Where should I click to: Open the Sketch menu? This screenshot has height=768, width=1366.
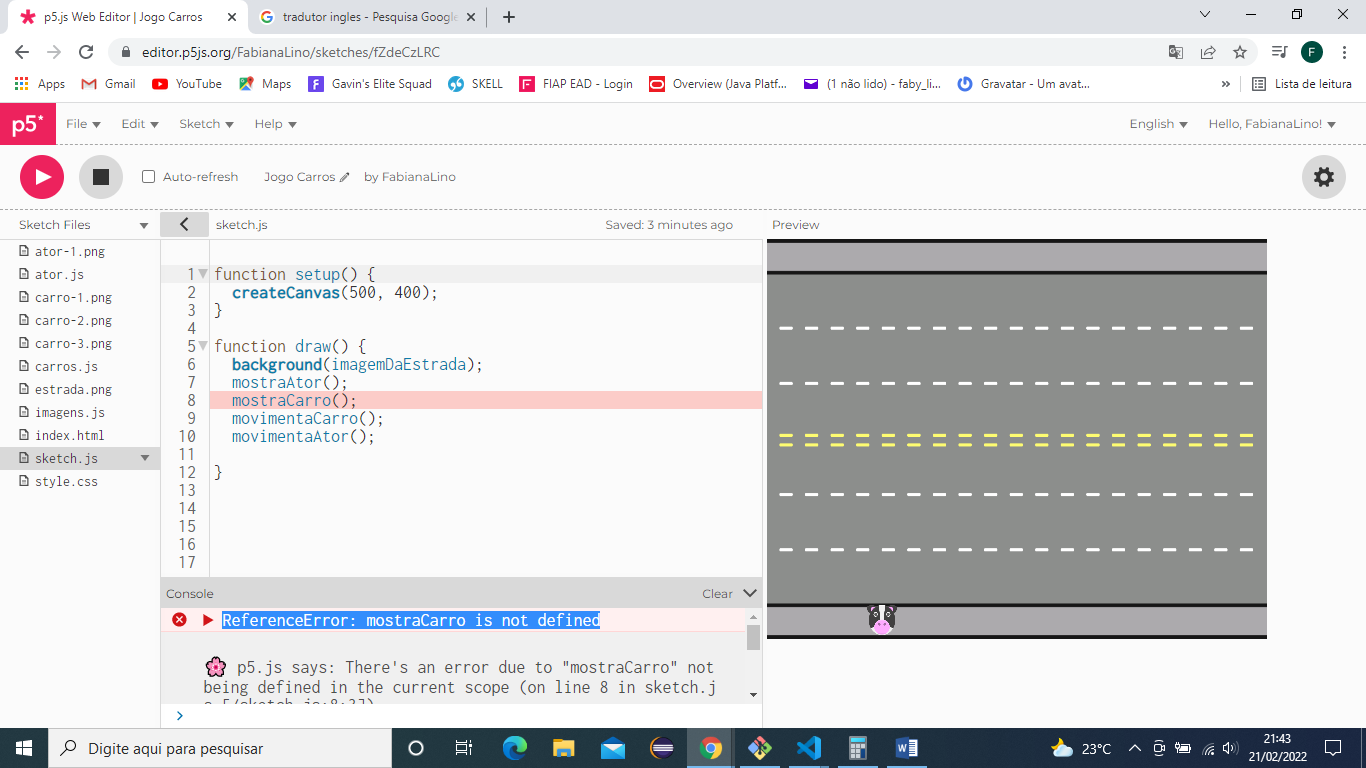click(x=206, y=124)
